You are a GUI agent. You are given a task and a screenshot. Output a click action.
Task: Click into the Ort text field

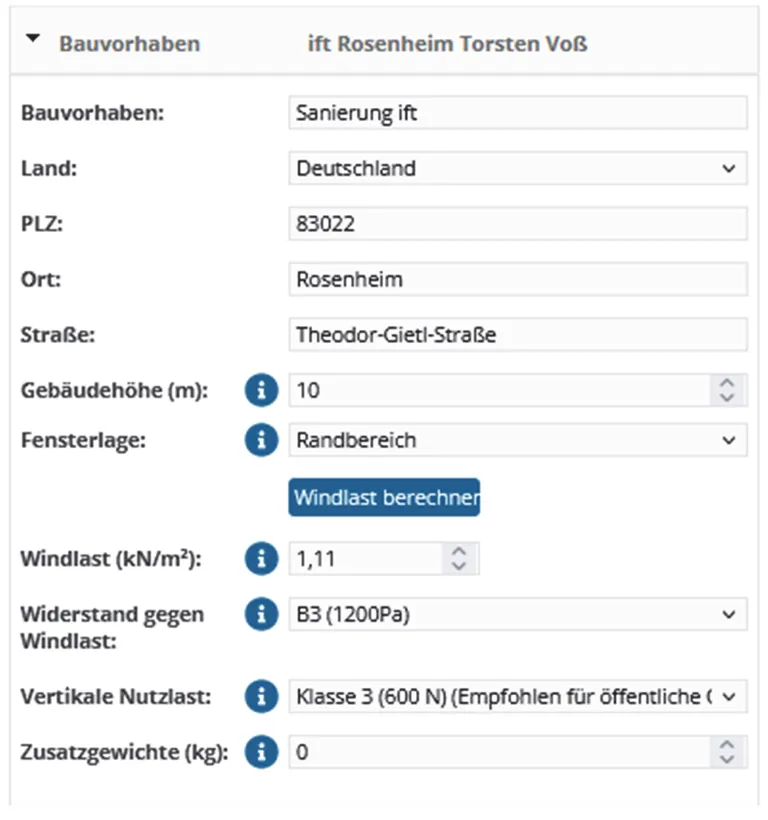pos(517,280)
